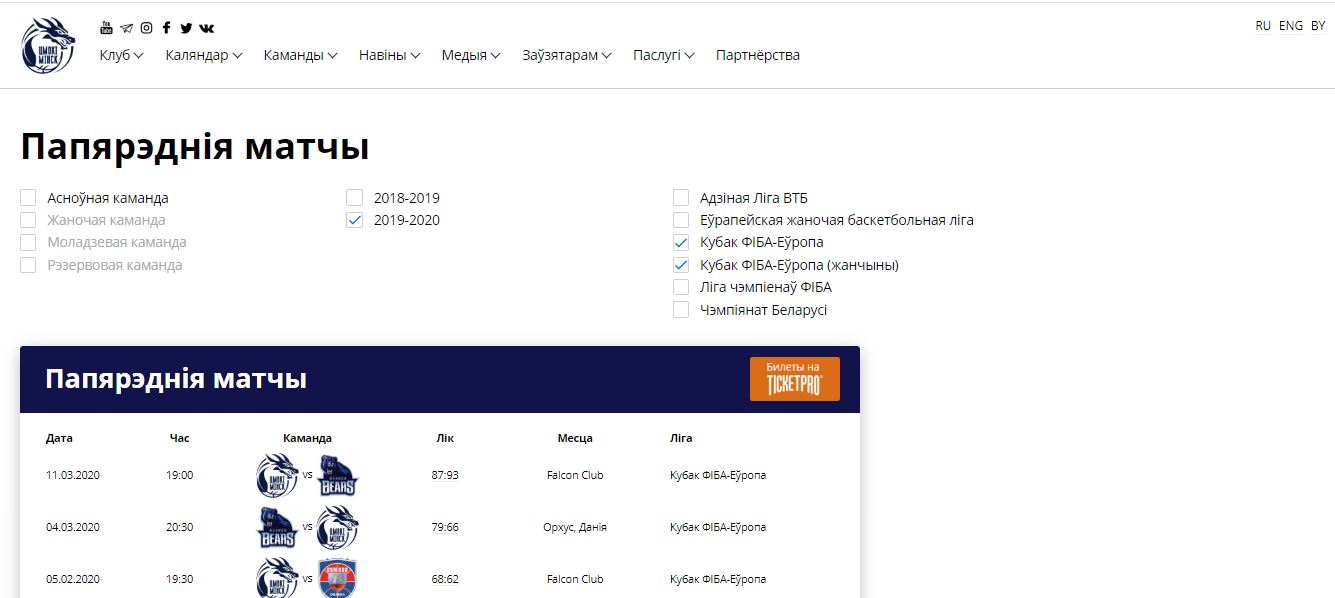The image size is (1335, 598).
Task: Check Еўрапейская жаночая баскетбольная ліга checkbox
Action: [x=681, y=220]
